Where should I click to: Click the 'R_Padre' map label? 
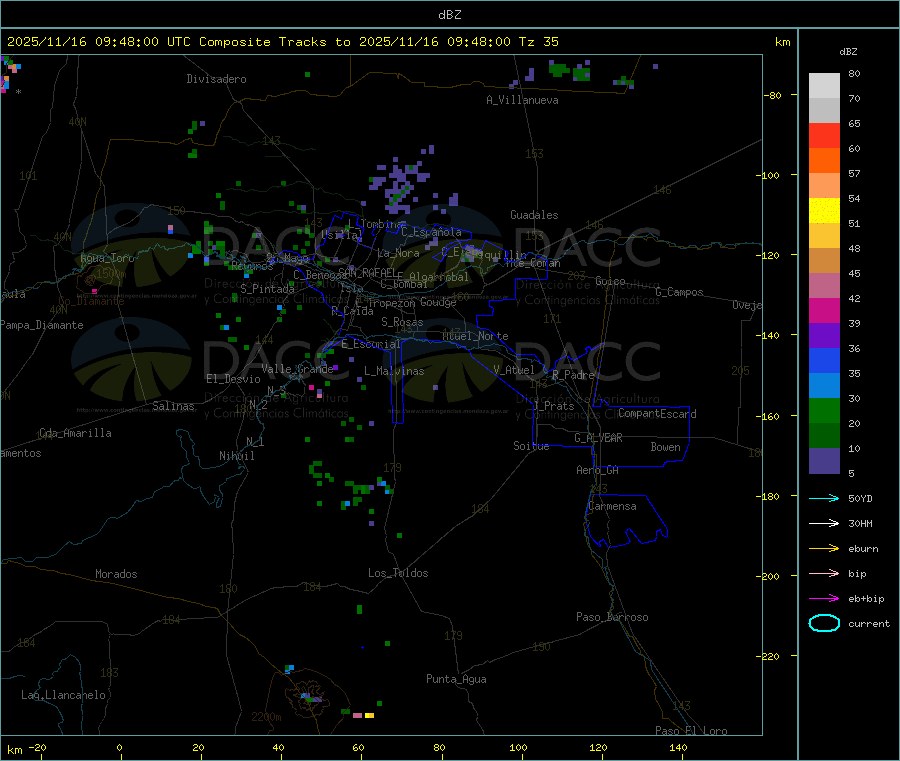[x=573, y=375]
